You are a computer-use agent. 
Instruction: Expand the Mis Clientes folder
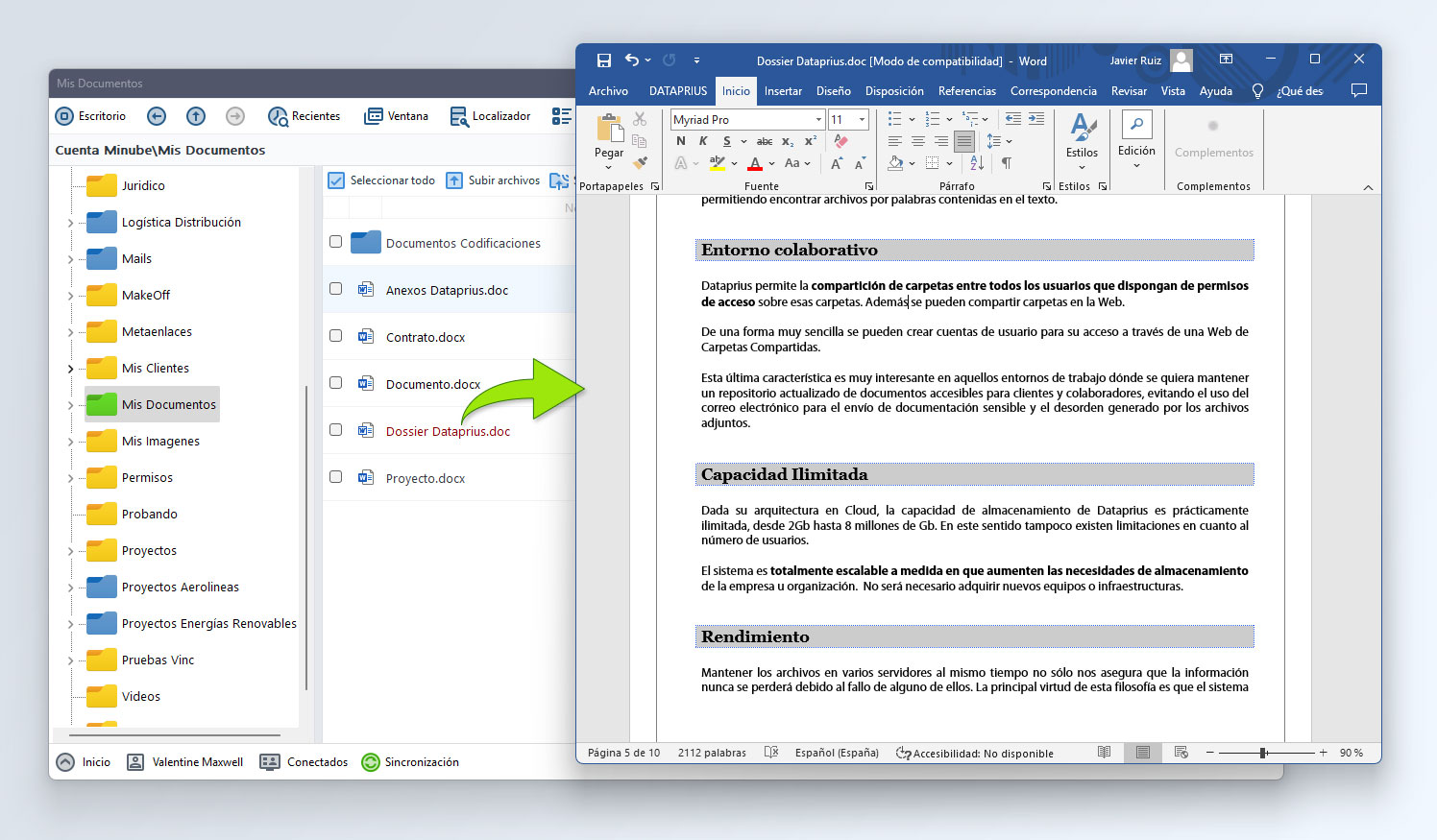(71, 369)
